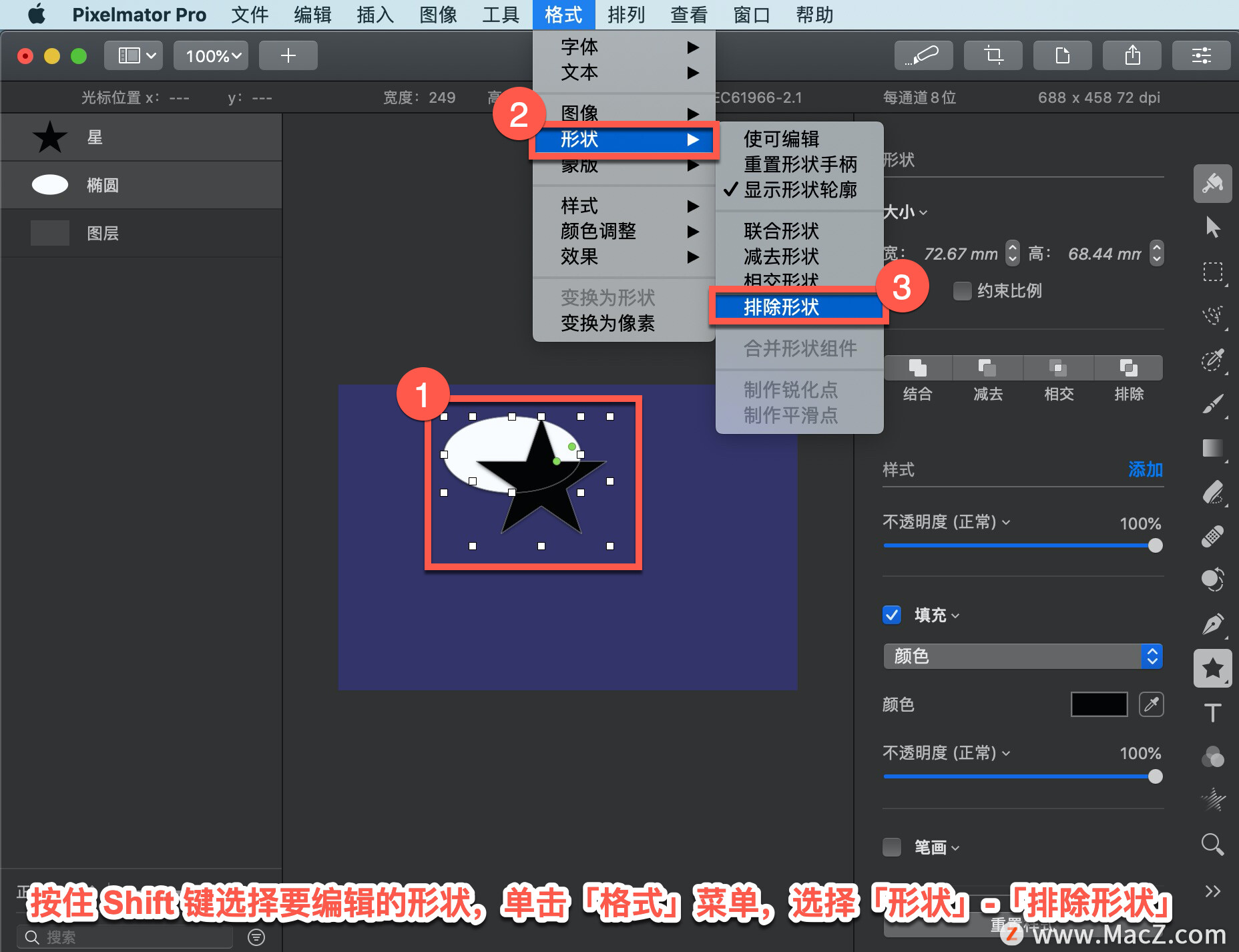Open the black fill color swatch
Image resolution: width=1239 pixels, height=952 pixels.
(1099, 704)
